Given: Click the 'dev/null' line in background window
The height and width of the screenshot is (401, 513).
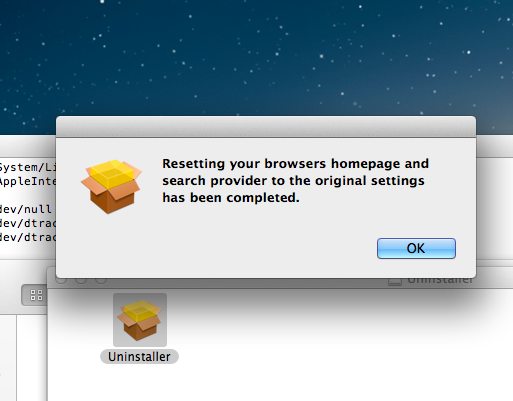Looking at the screenshot, I should click(x=26, y=209).
